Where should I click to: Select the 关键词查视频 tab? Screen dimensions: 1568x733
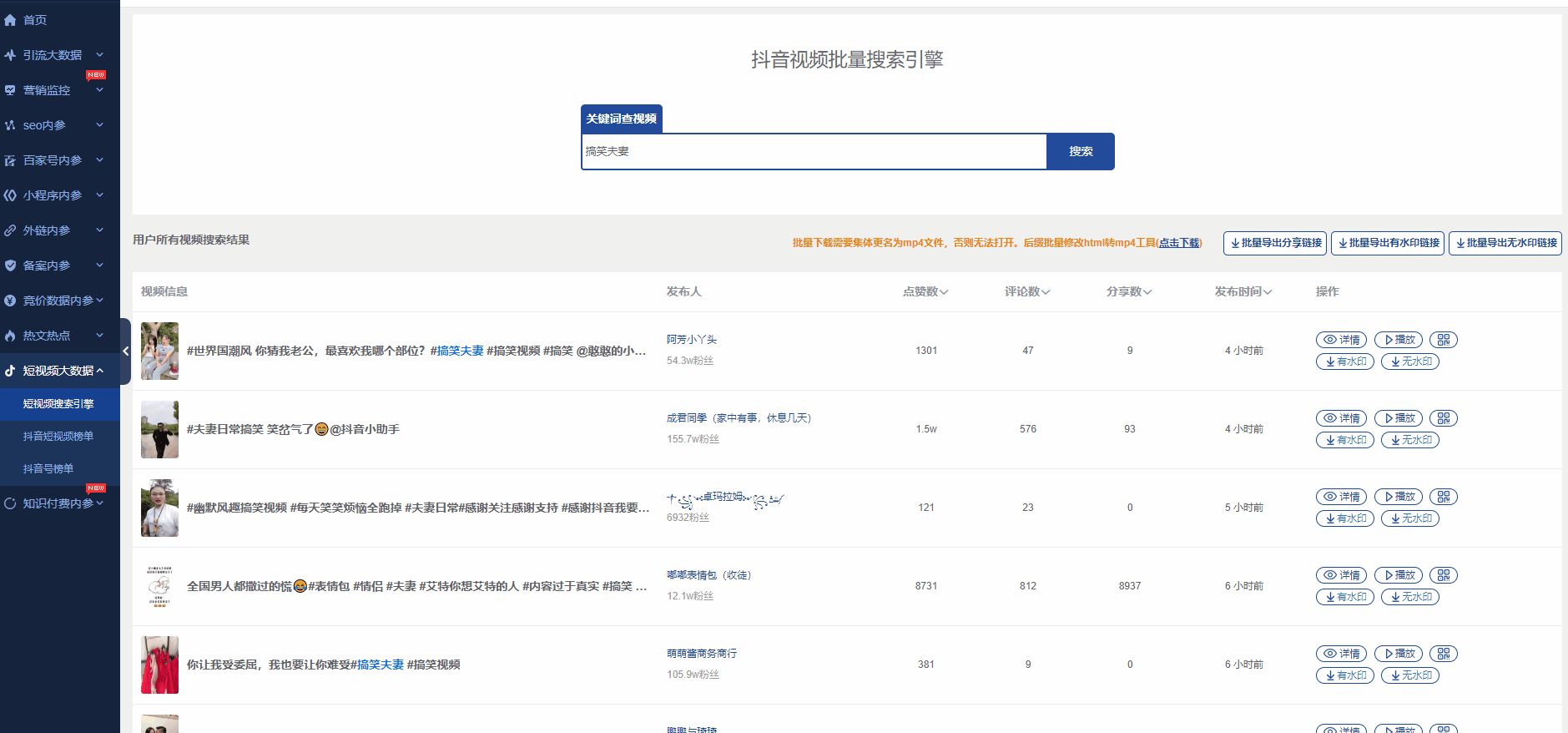point(622,119)
